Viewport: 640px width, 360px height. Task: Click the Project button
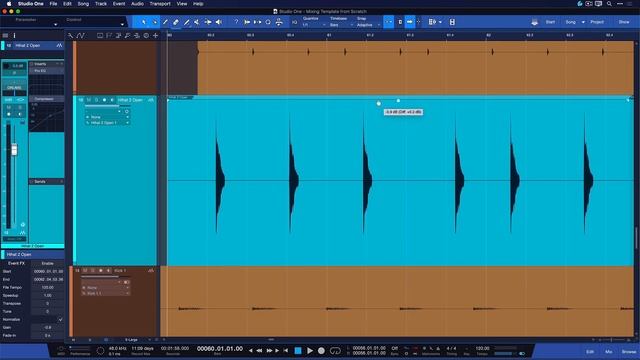[597, 22]
